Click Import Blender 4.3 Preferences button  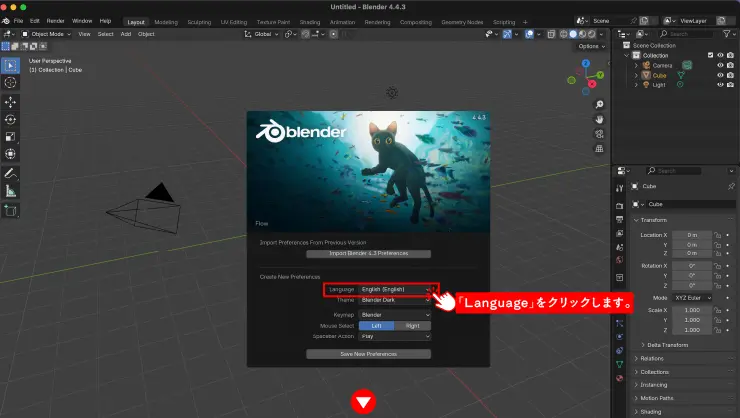click(x=369, y=253)
